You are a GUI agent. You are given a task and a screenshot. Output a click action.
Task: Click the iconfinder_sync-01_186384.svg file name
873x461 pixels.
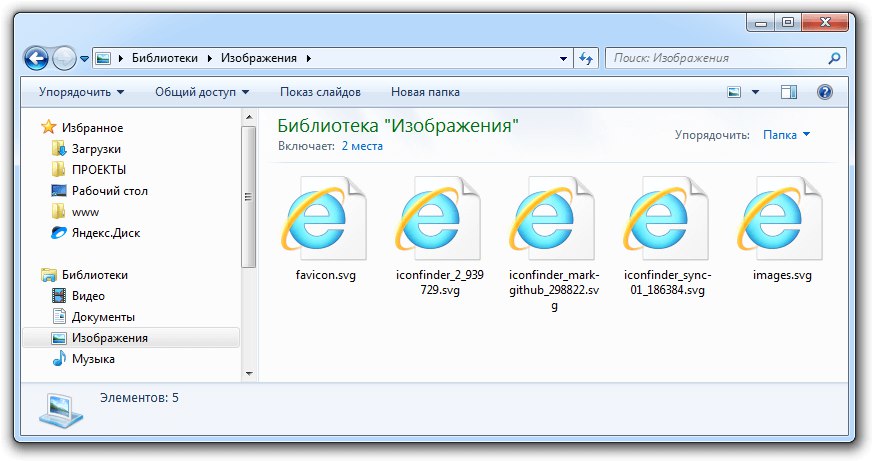[668, 282]
